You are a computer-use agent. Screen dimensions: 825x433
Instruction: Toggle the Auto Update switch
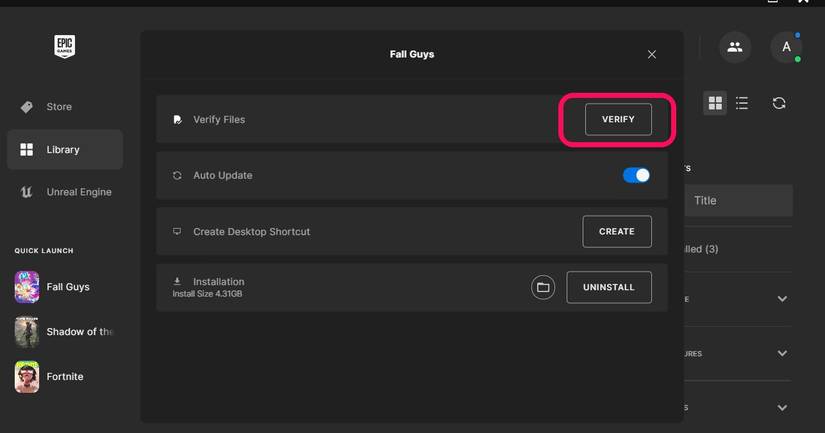(x=636, y=175)
